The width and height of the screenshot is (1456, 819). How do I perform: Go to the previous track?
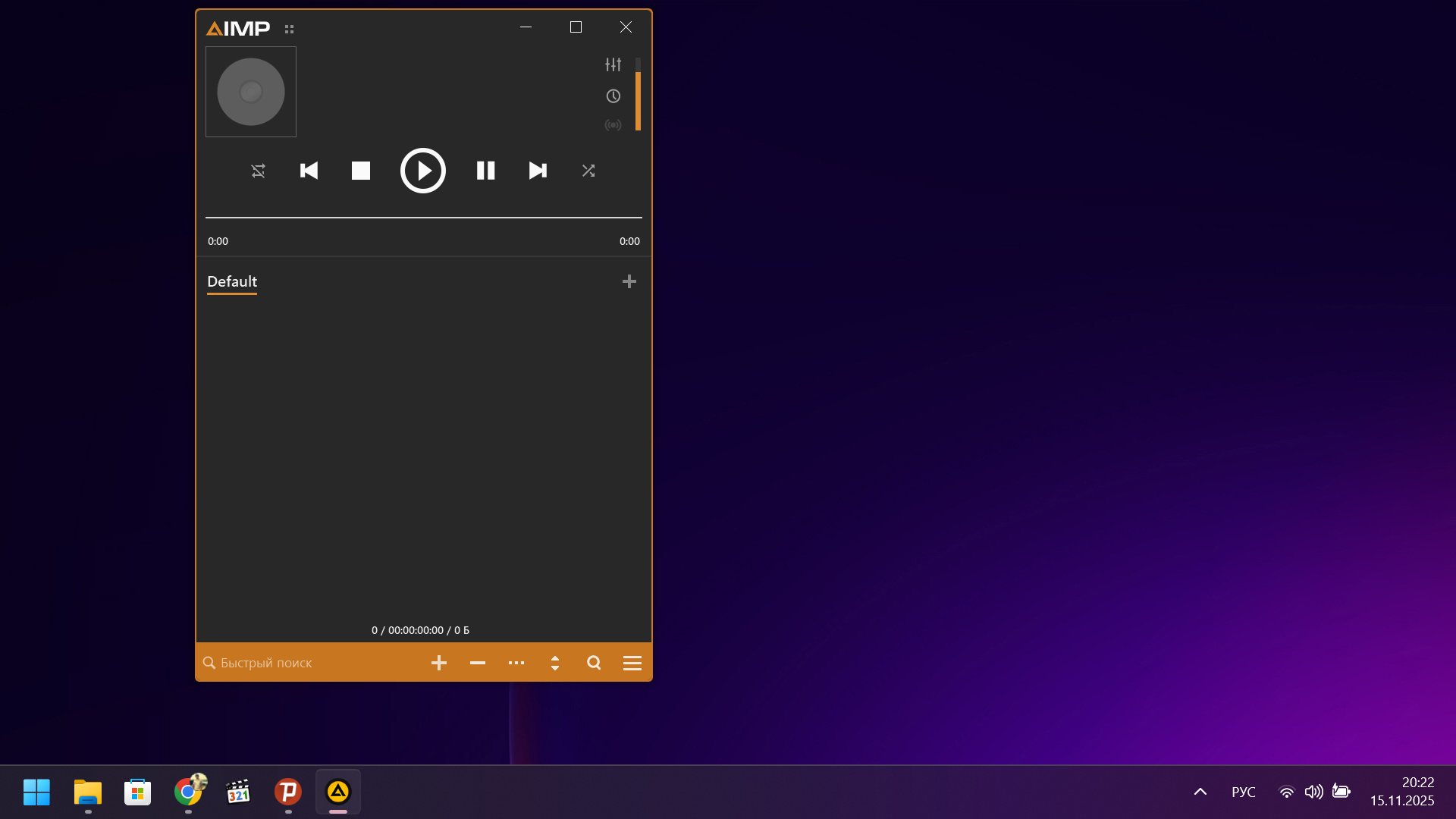[x=309, y=171]
